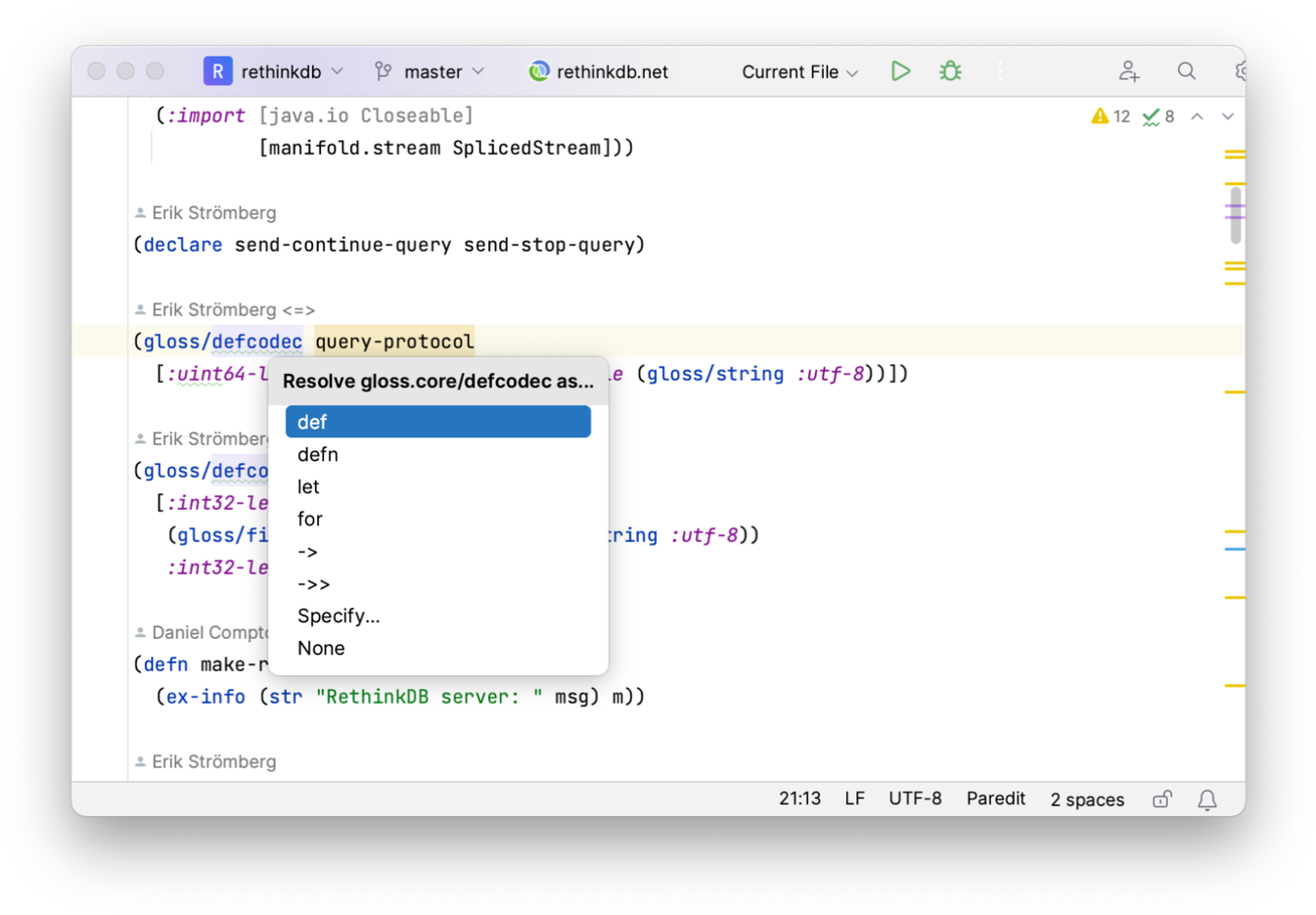
Task: Select let in the resolve popup
Action: (x=438, y=486)
